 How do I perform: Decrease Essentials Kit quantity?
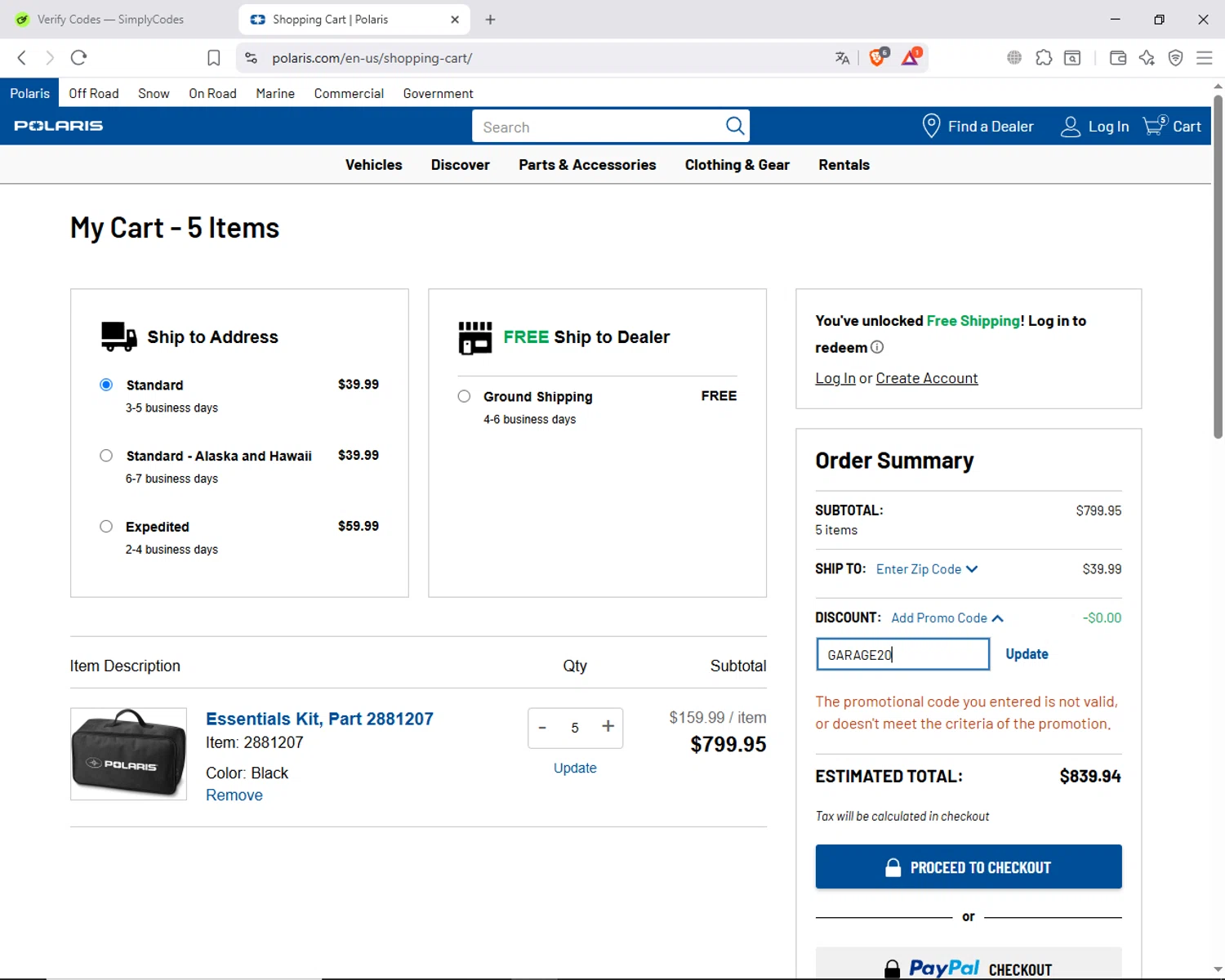(542, 728)
